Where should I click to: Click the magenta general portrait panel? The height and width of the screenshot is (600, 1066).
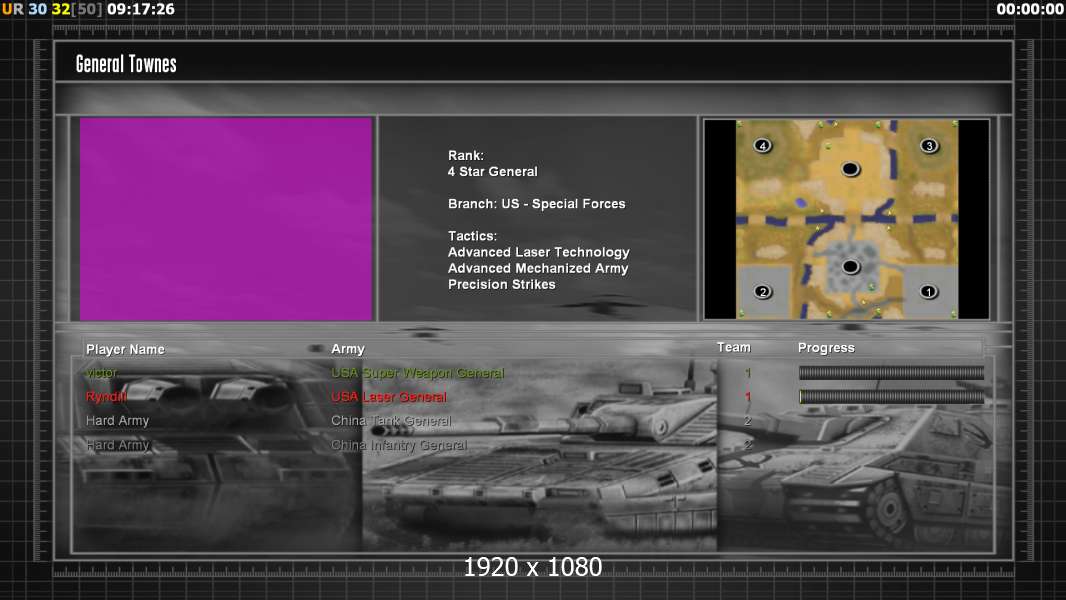pyautogui.click(x=226, y=219)
